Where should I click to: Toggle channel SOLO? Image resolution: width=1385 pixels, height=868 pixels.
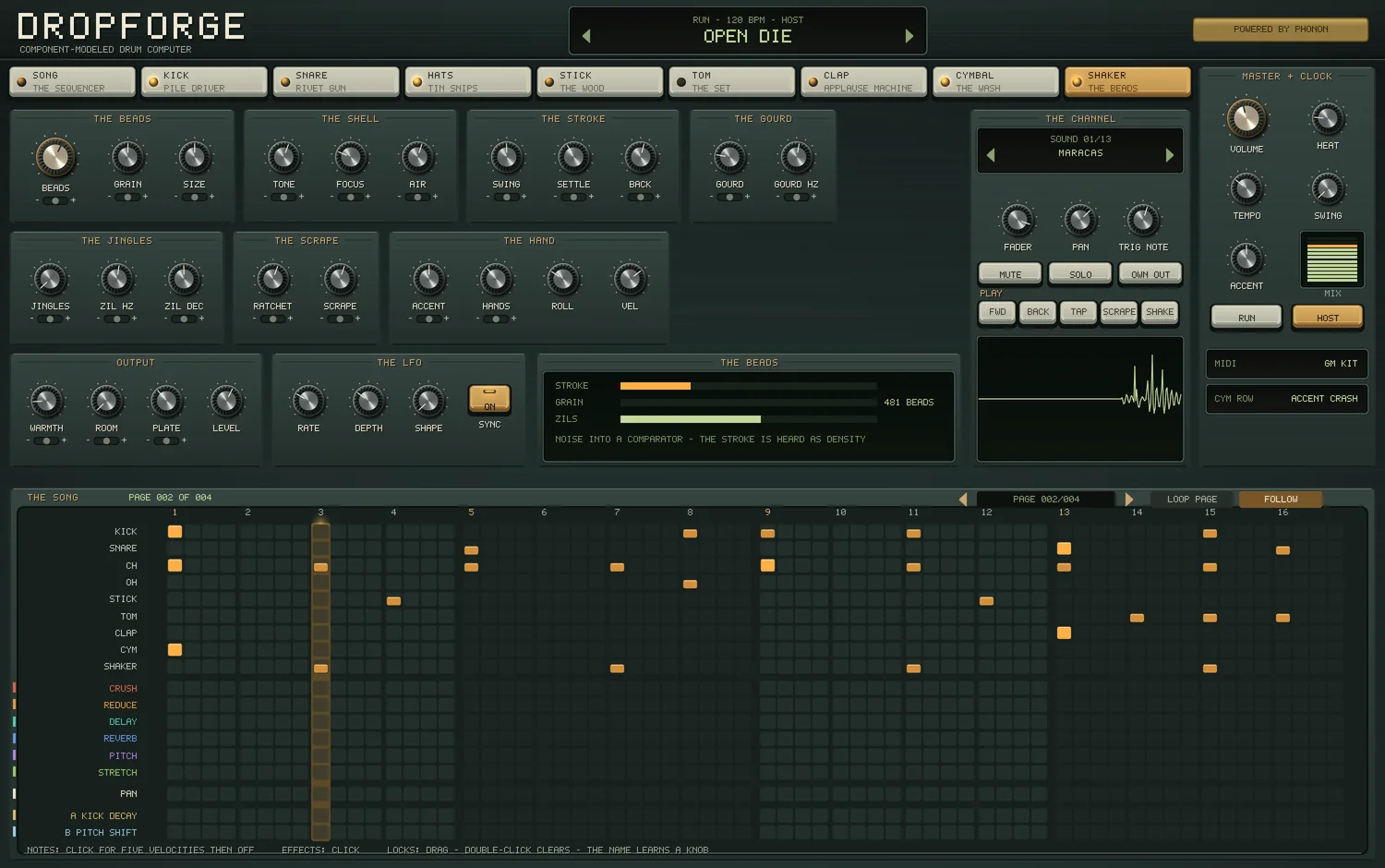(1080, 274)
